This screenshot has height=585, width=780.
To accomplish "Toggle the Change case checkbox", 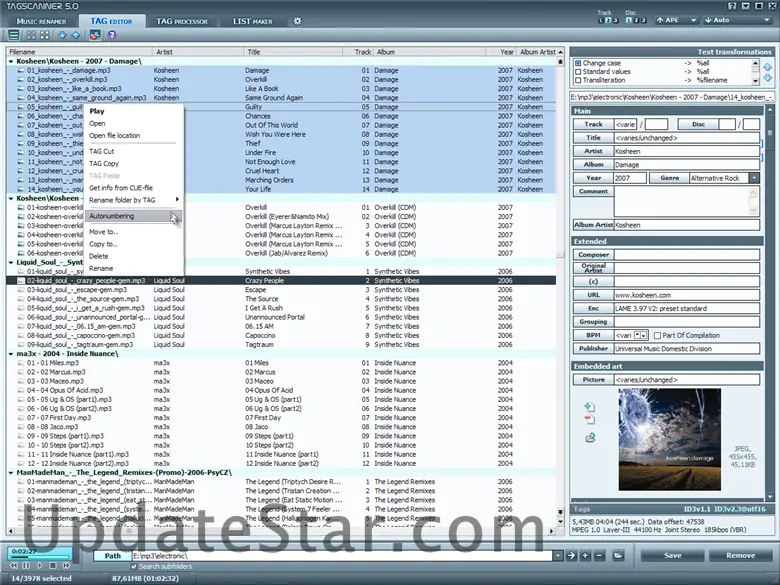I will (x=578, y=63).
